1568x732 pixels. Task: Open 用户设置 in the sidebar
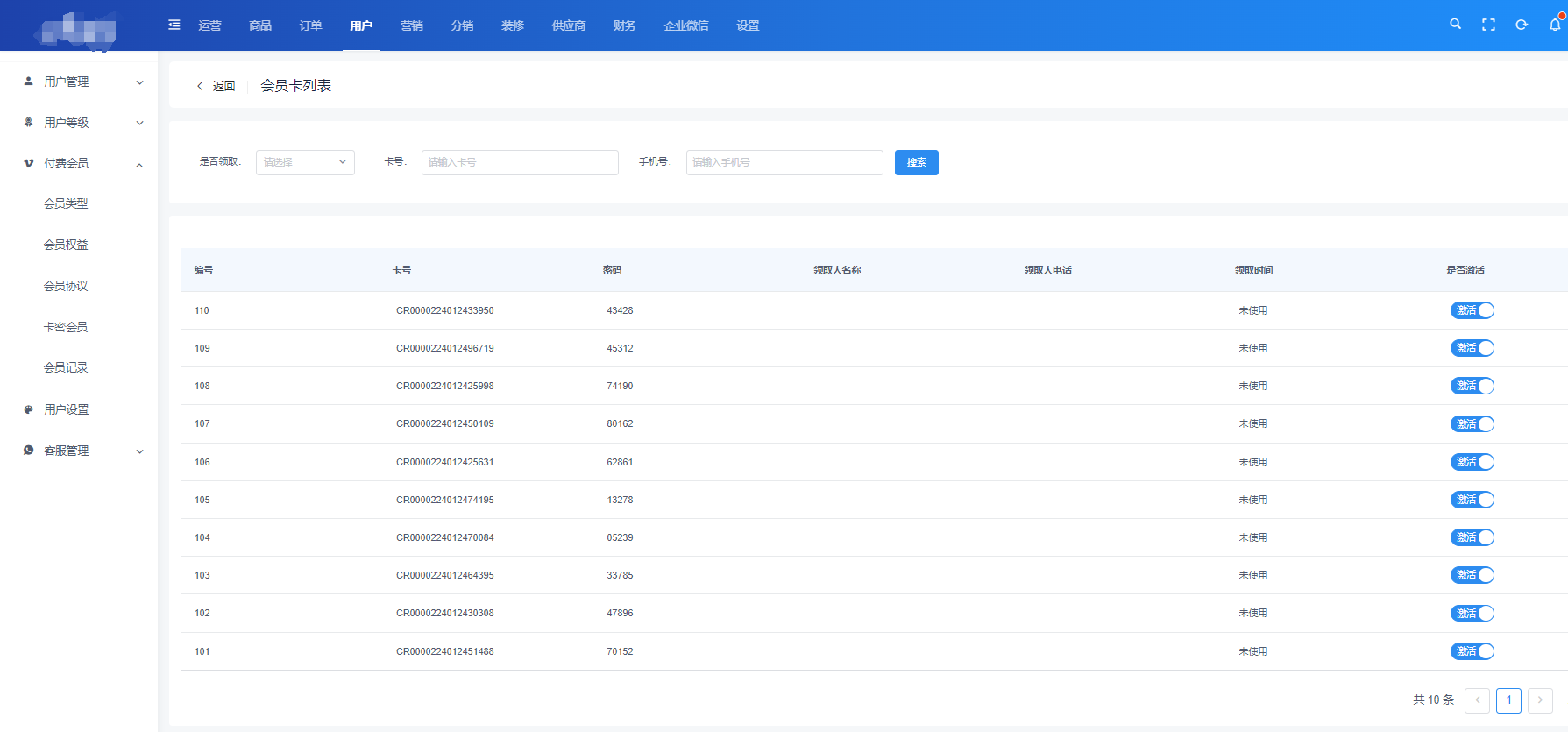click(x=67, y=409)
